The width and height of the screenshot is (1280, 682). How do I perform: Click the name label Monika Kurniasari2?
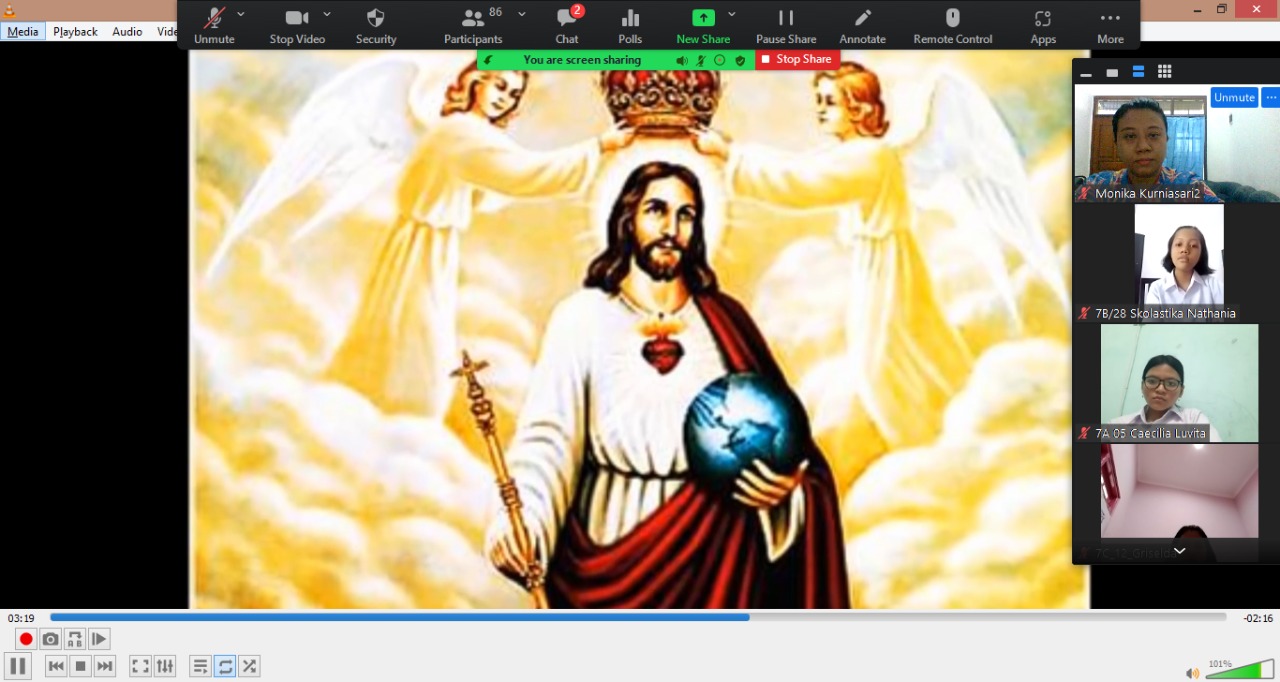pyautogui.click(x=1147, y=193)
